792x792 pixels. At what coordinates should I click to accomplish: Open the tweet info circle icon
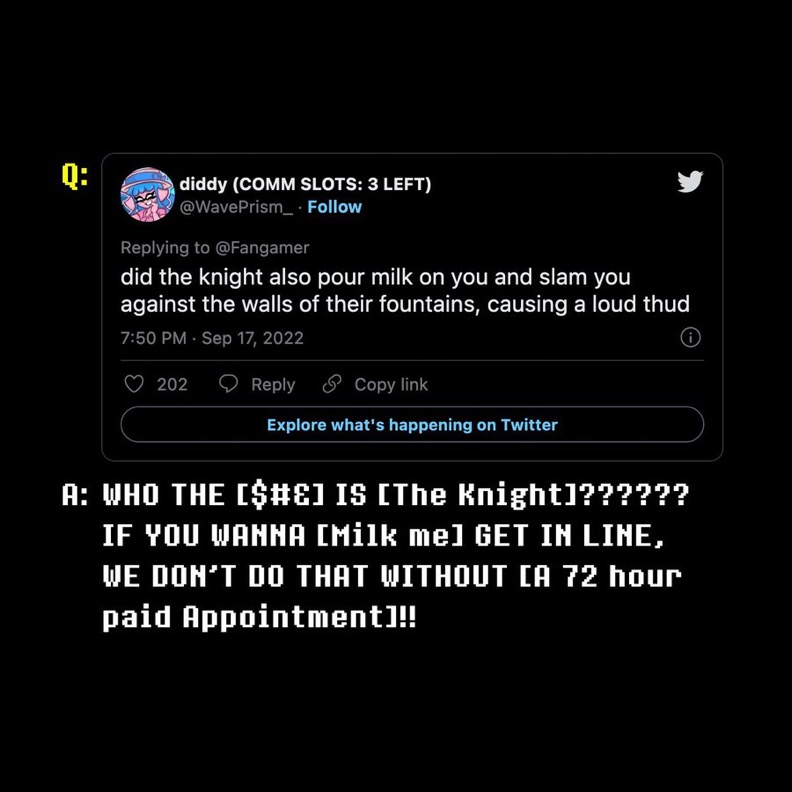[x=690, y=337]
